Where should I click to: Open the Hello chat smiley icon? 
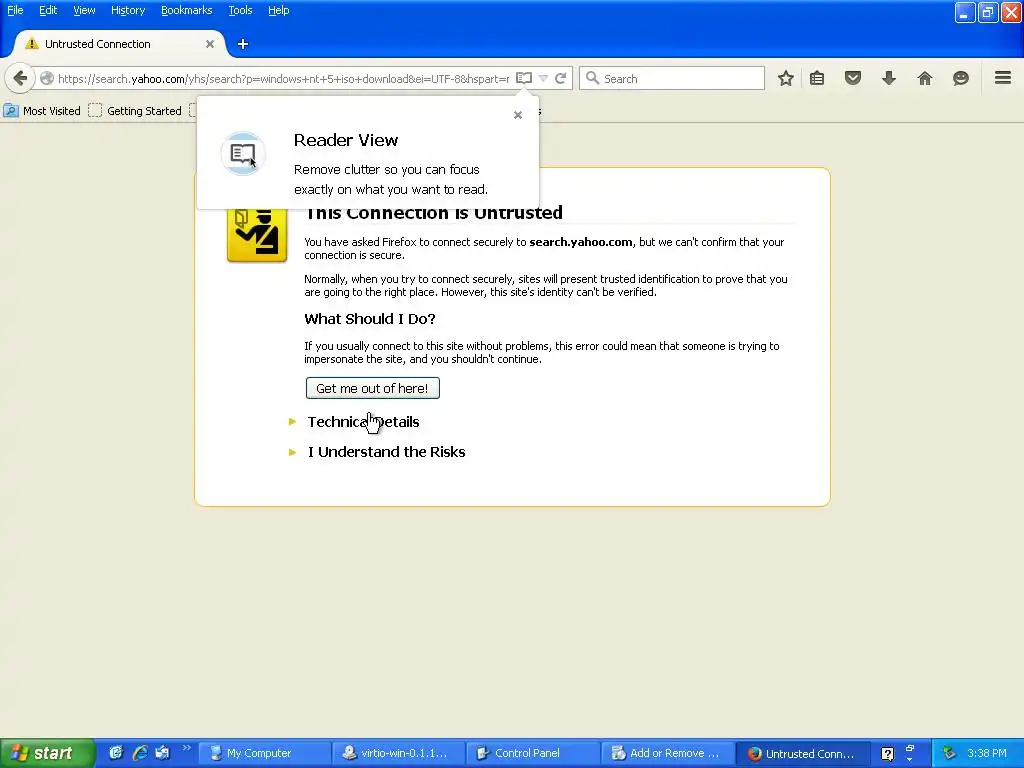pos(961,78)
